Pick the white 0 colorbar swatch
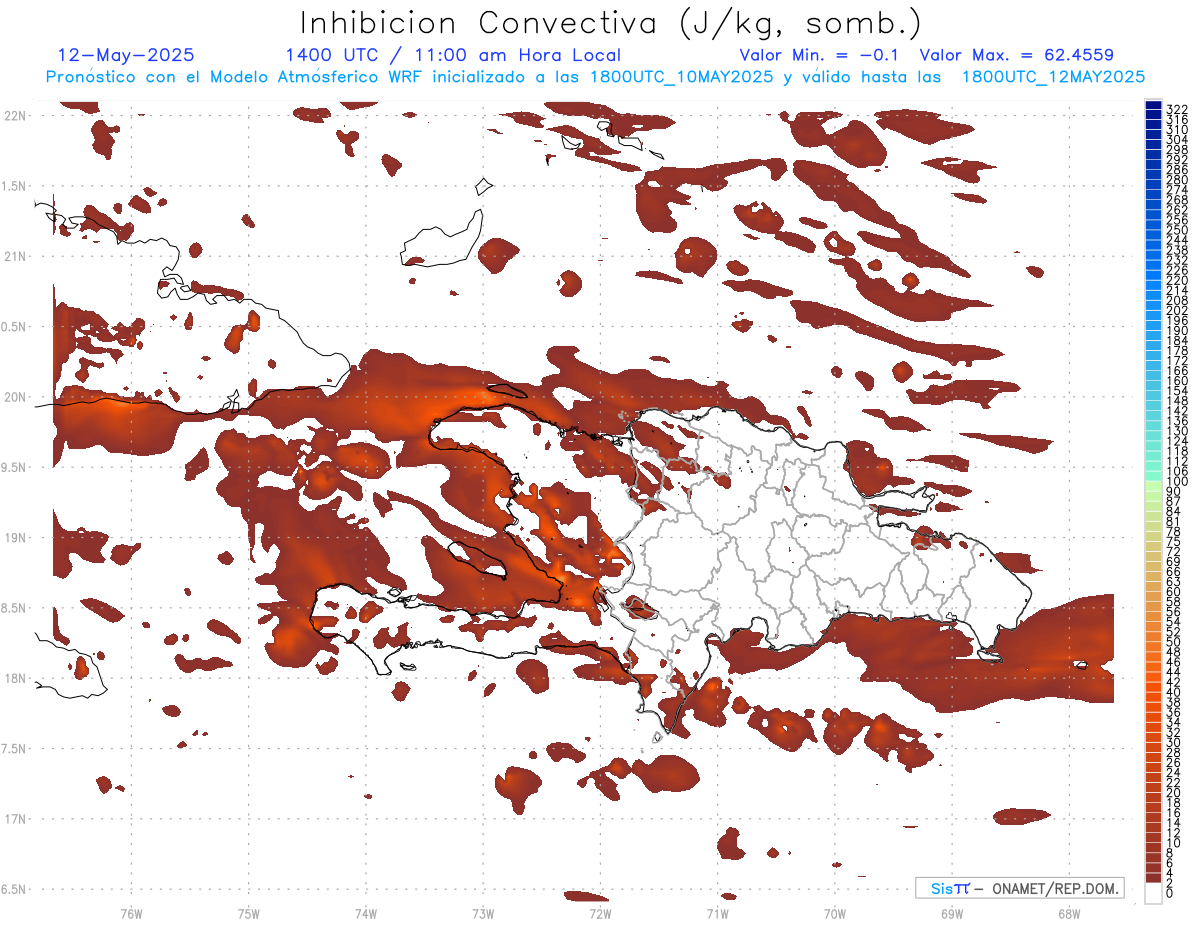The image size is (1200, 927). click(1153, 893)
